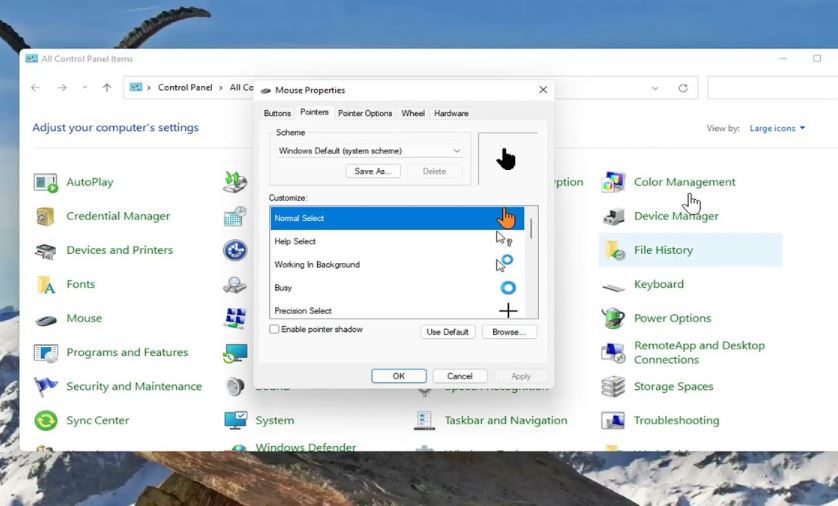The image size is (838, 506).
Task: Click the Use Default button
Action: tap(447, 332)
